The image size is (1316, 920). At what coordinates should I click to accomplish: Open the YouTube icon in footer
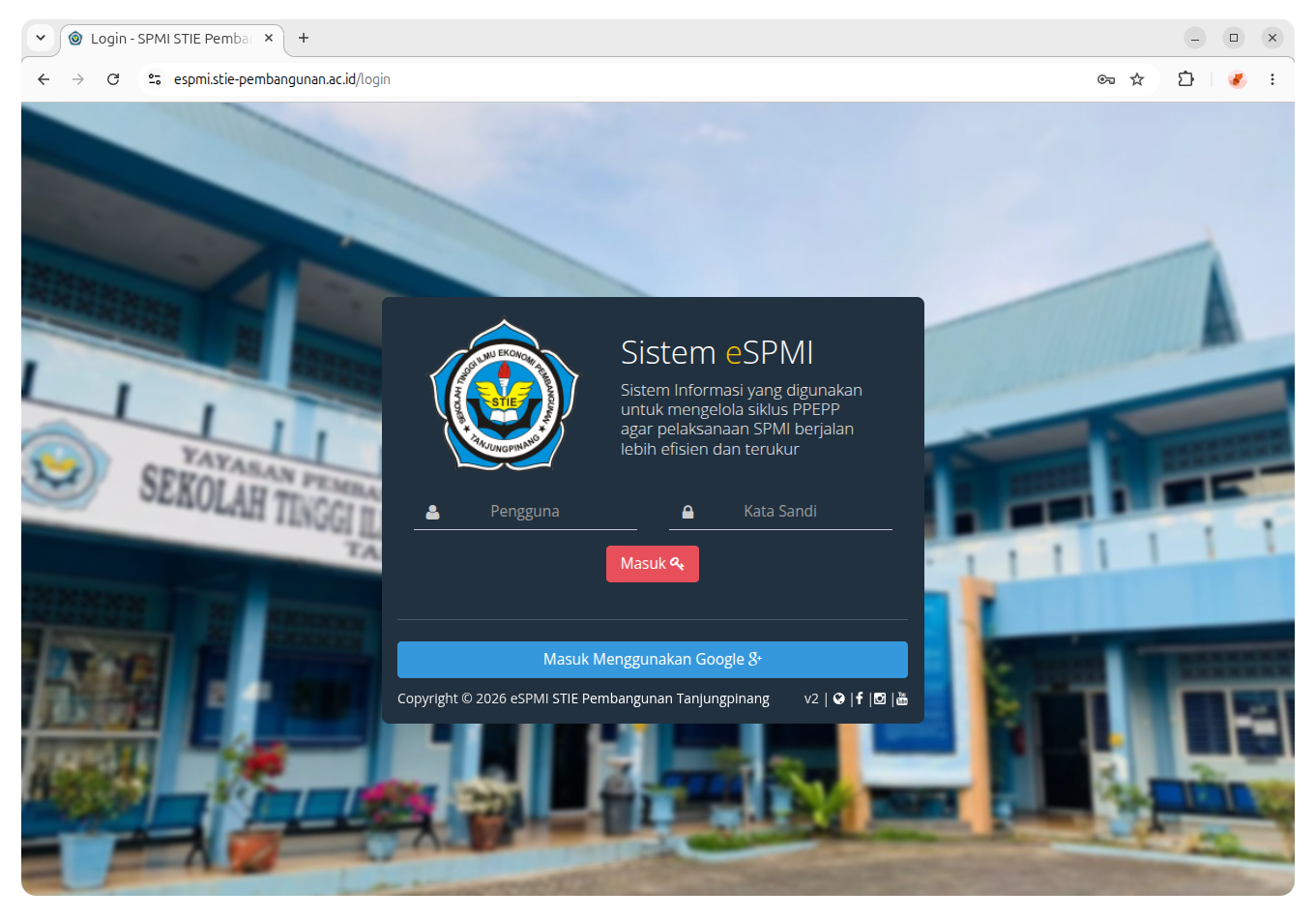(x=902, y=698)
